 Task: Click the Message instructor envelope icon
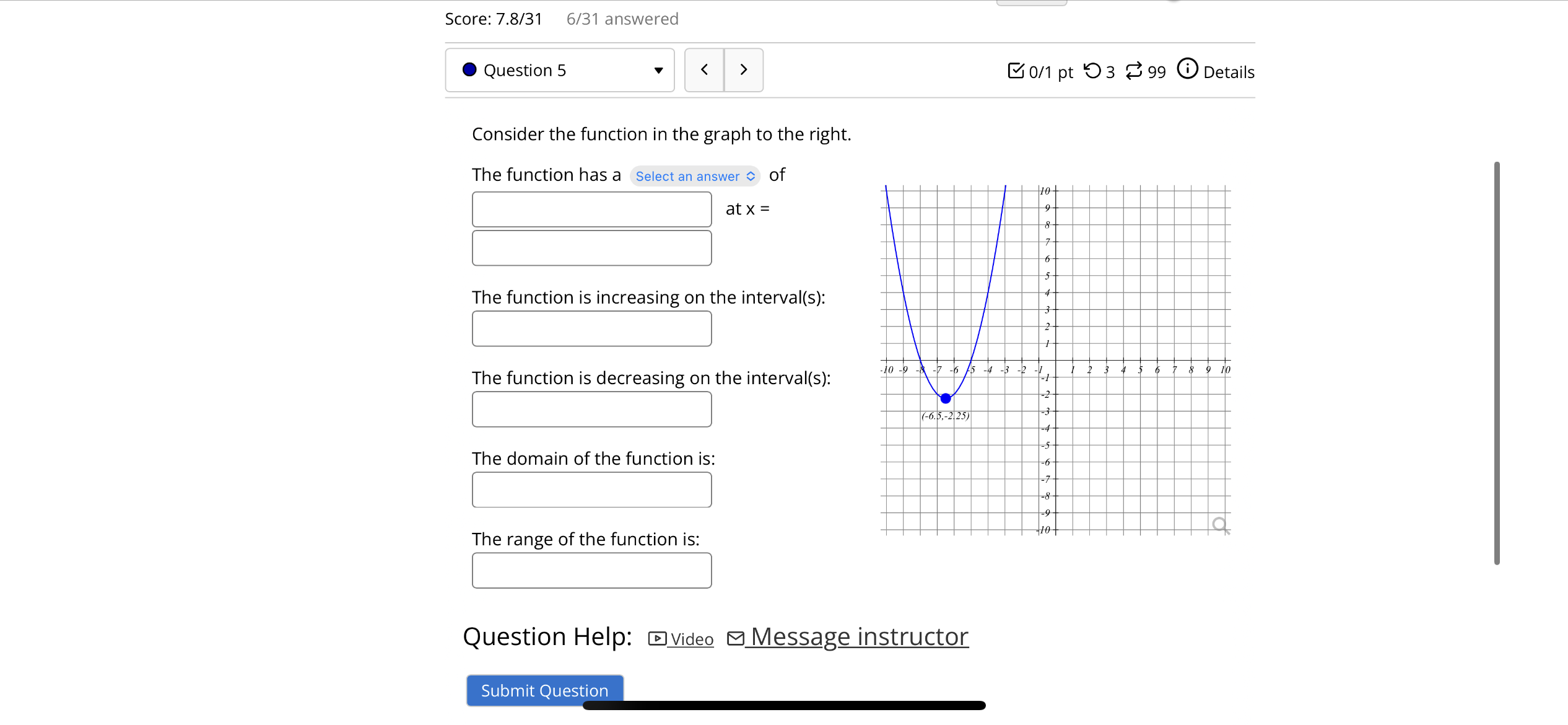(736, 638)
